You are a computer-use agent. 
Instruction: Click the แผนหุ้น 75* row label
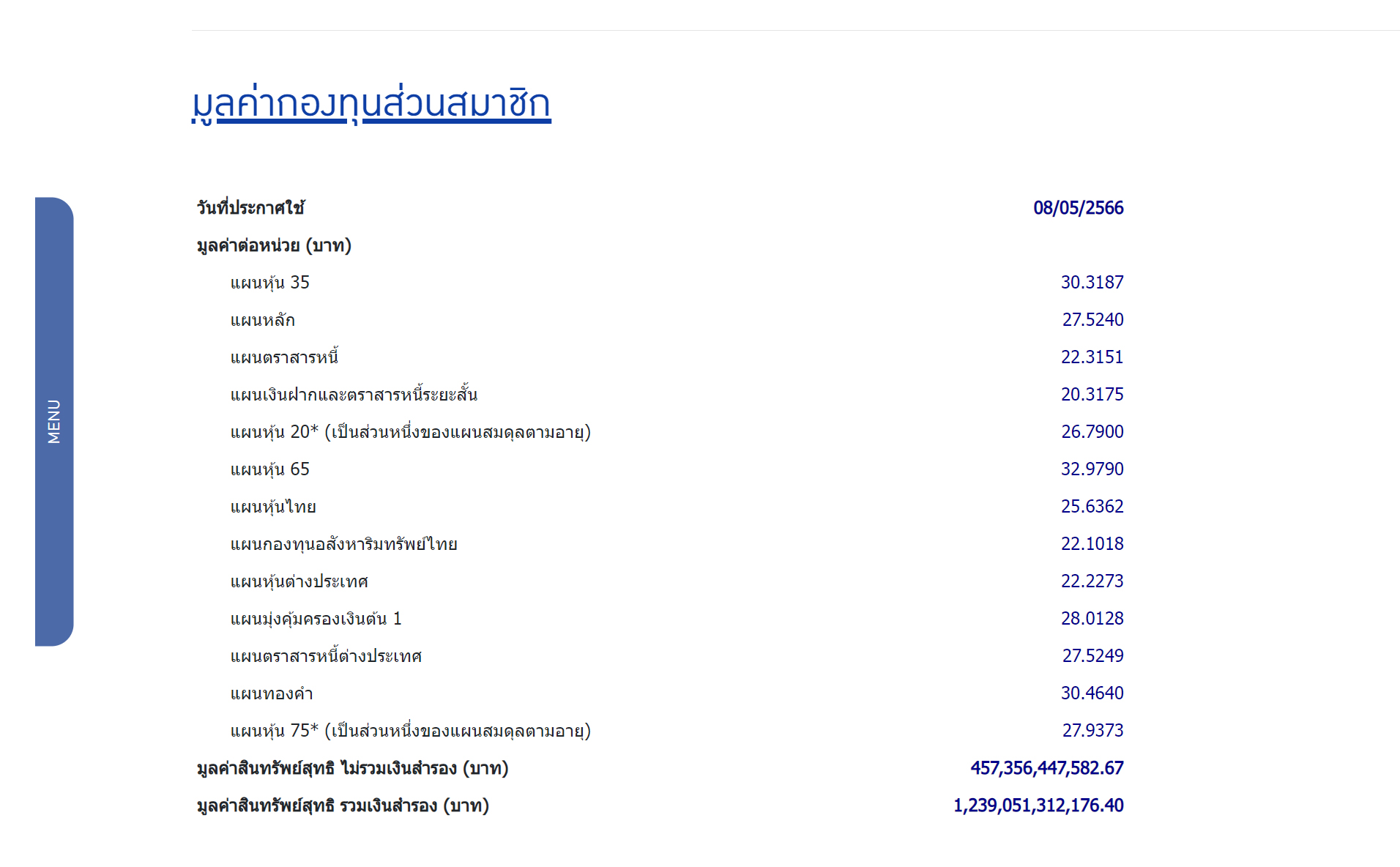[x=410, y=731]
